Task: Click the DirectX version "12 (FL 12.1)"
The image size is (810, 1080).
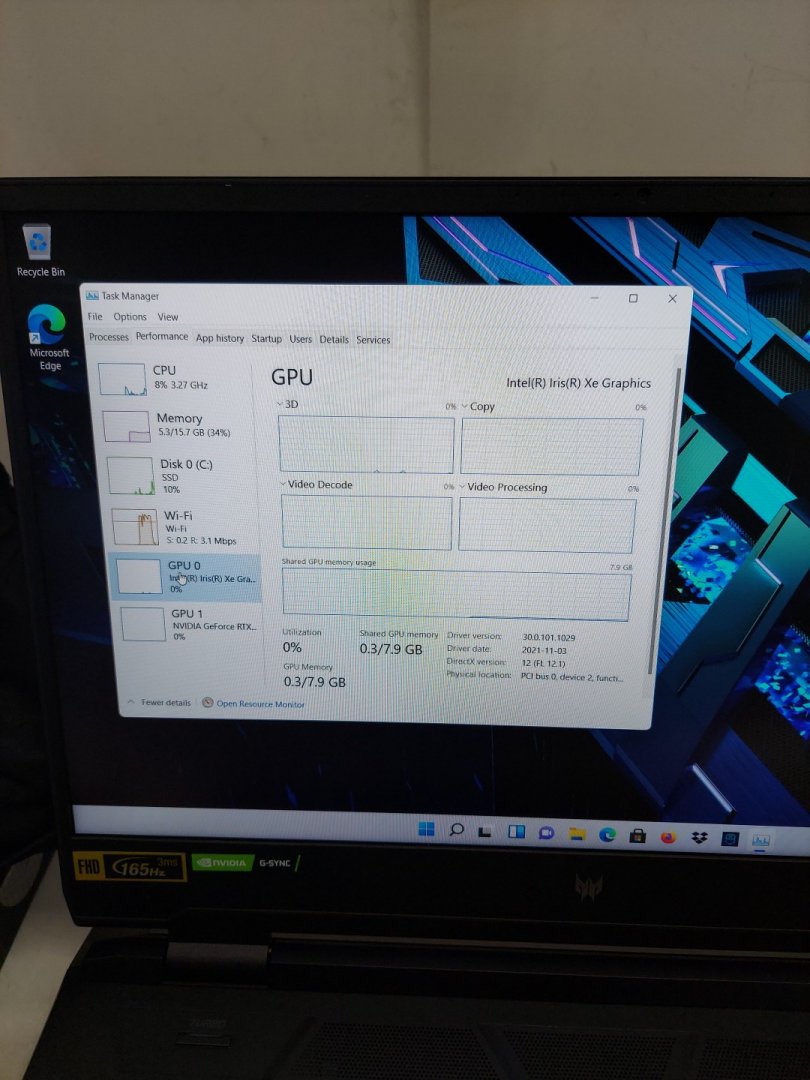Action: tap(543, 663)
